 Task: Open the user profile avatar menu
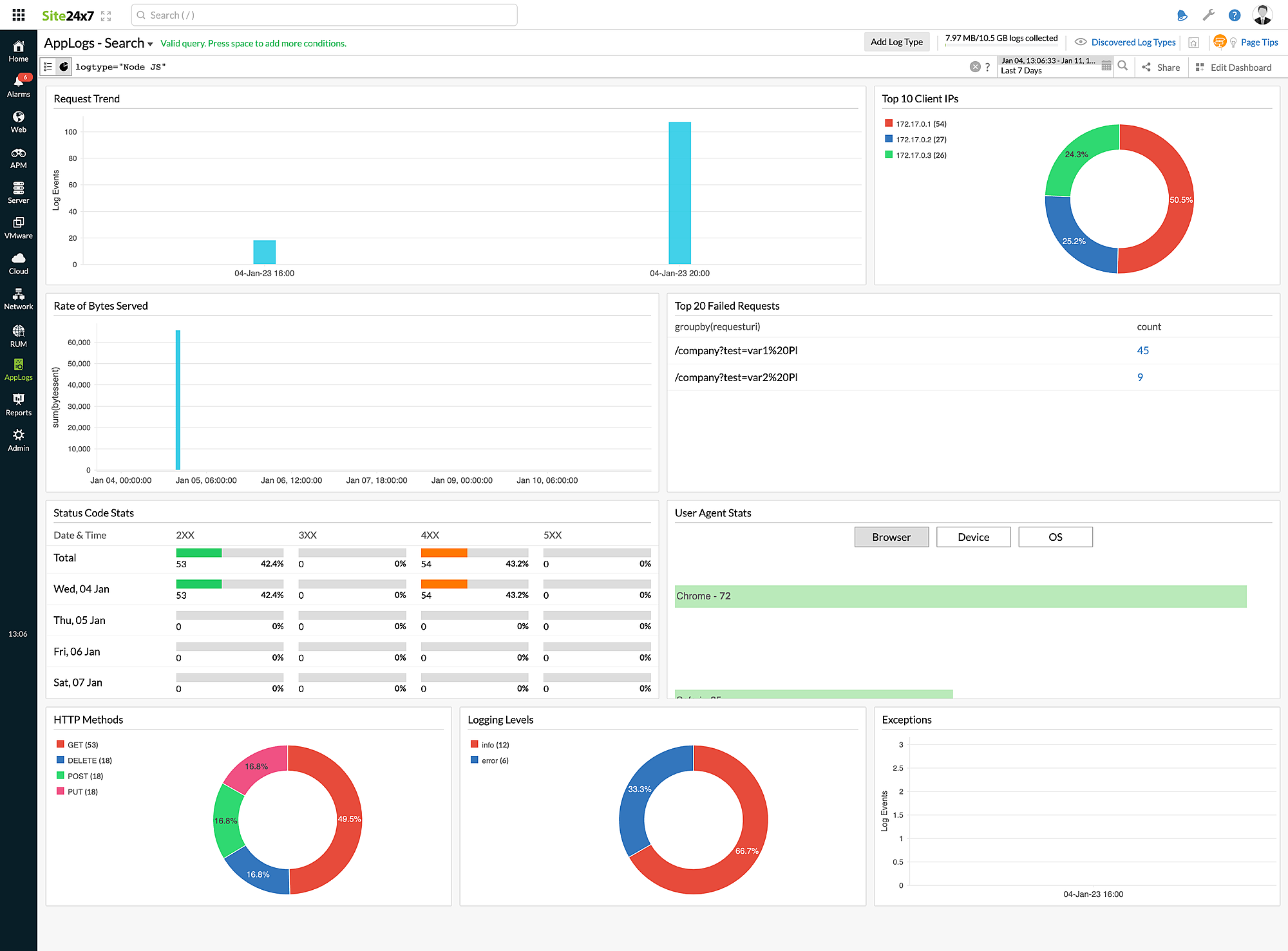coord(1262,14)
